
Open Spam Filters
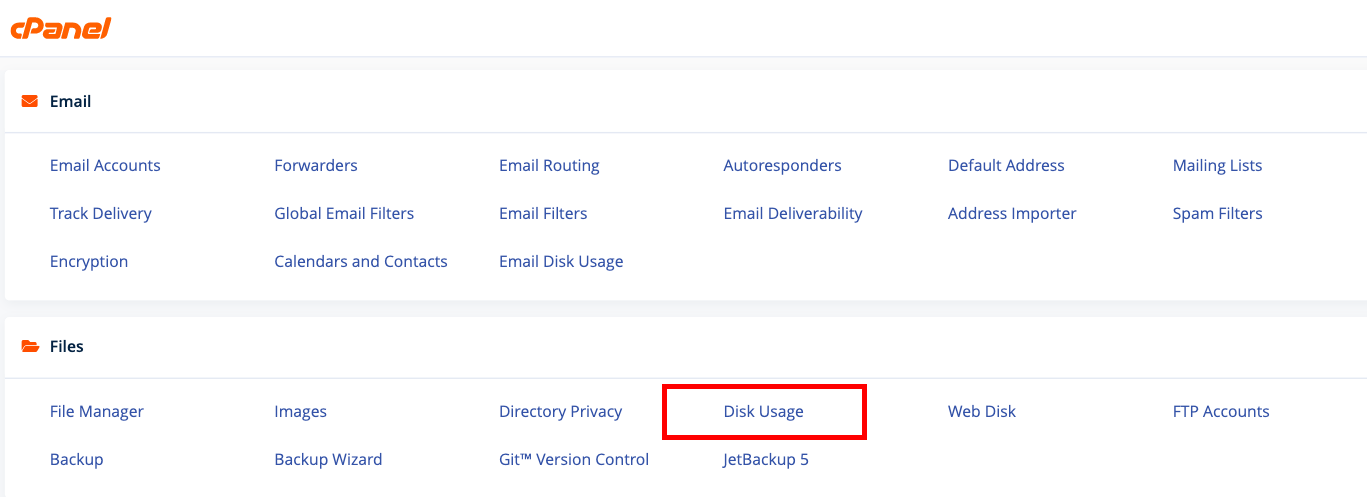point(1217,213)
